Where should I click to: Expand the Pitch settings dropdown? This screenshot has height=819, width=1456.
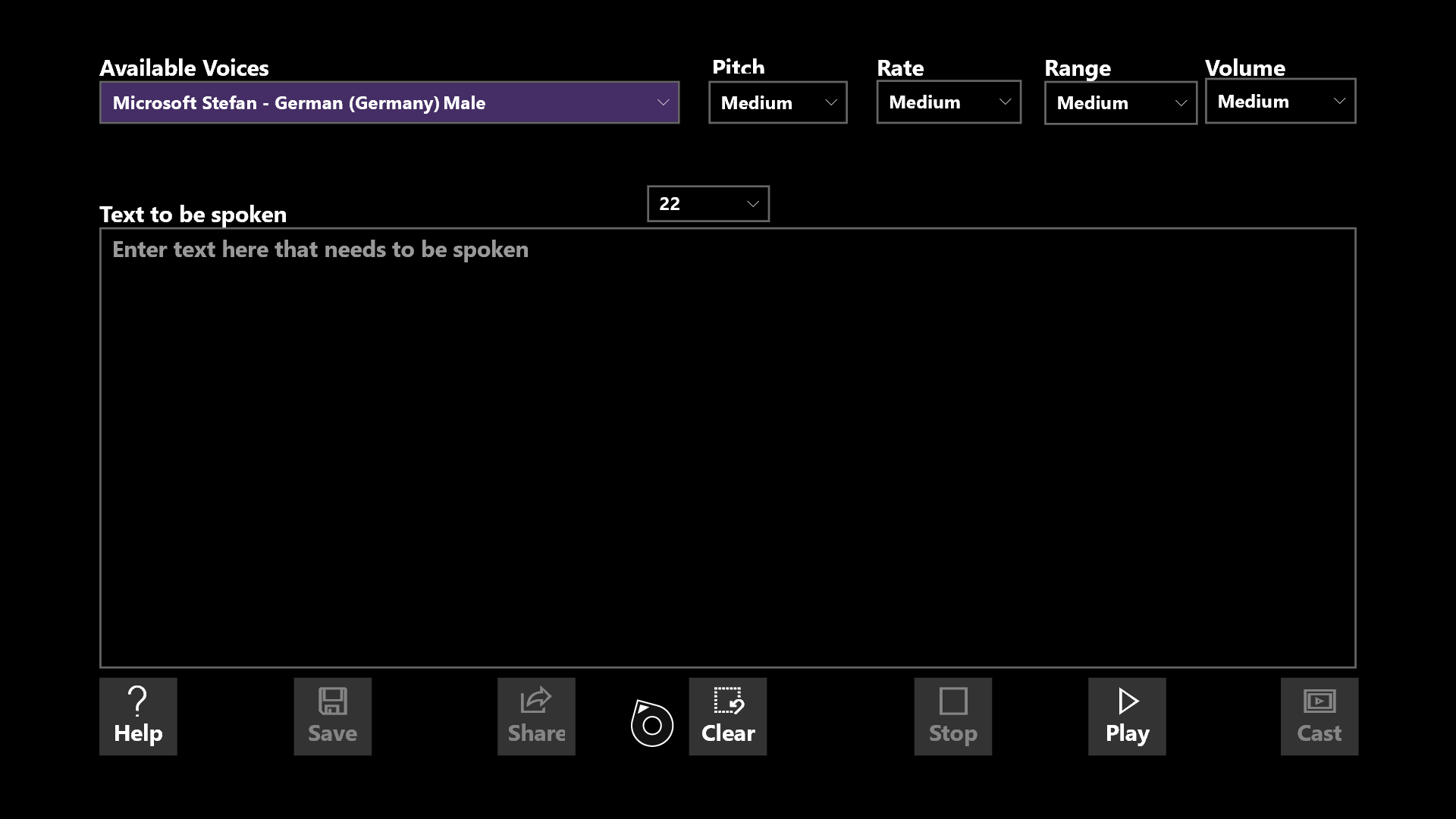778,101
